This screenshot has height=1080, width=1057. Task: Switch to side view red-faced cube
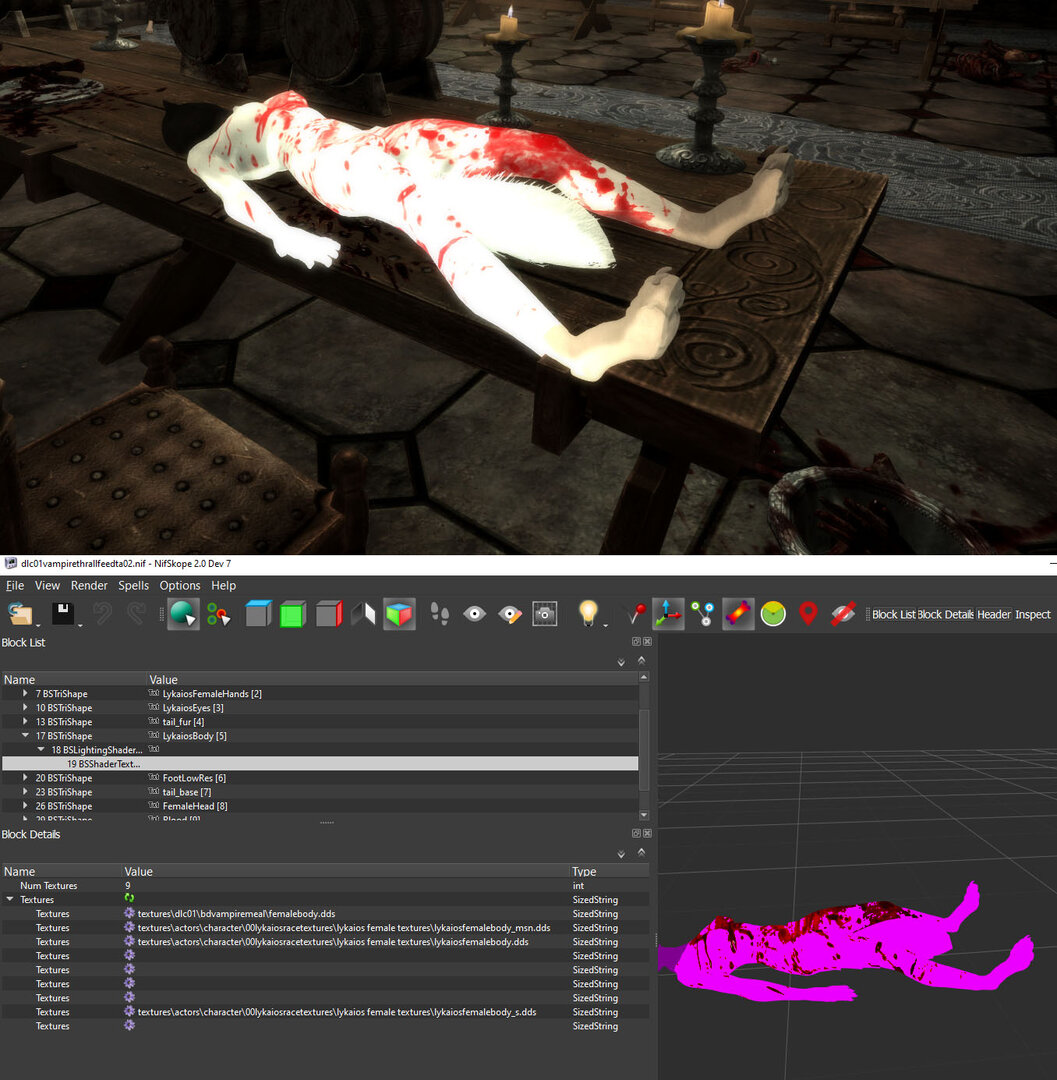(x=328, y=614)
